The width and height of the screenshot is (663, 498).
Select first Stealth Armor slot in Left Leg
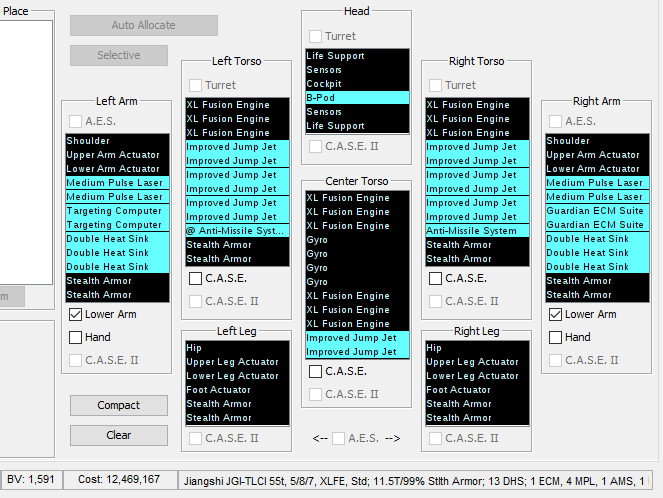click(x=237, y=404)
